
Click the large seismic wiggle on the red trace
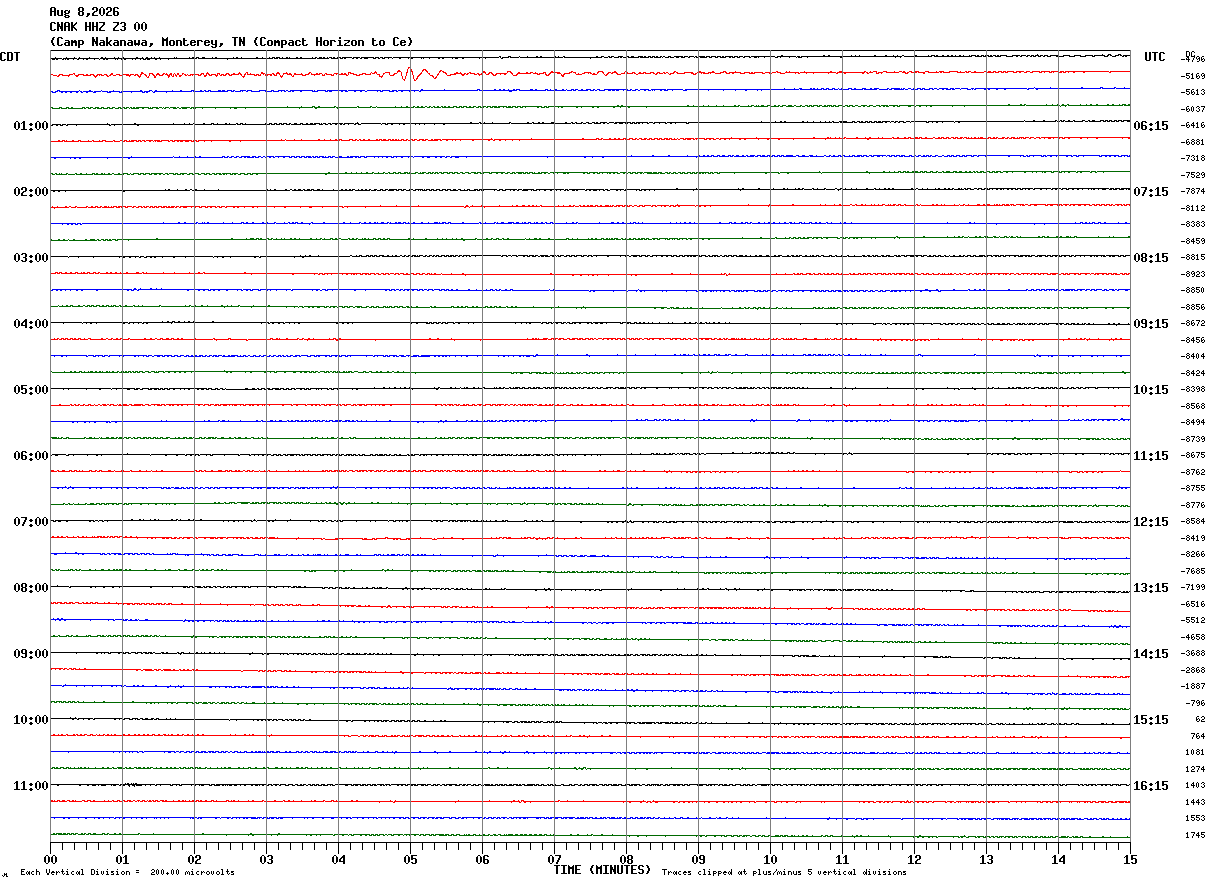point(412,75)
